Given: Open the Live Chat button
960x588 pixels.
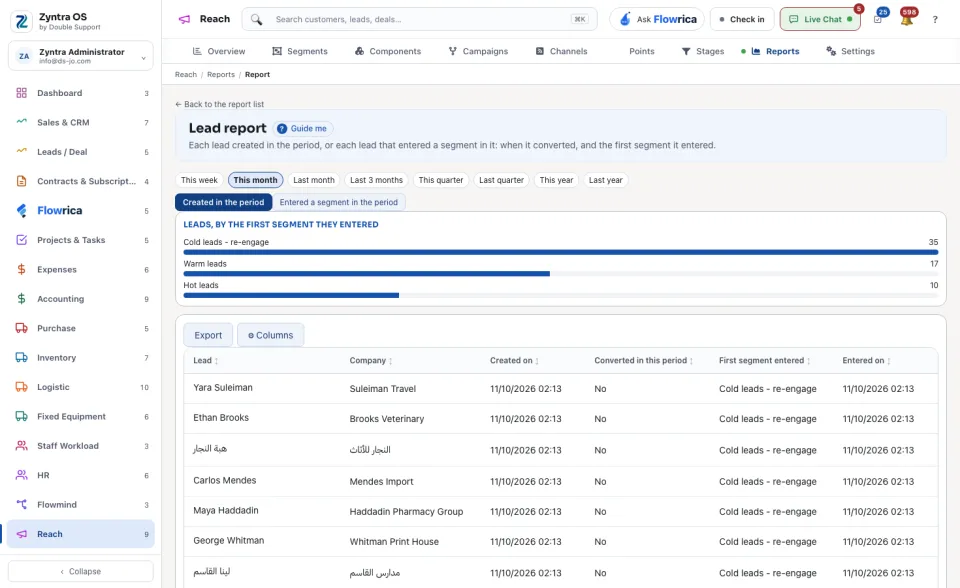Looking at the screenshot, I should tap(820, 20).
